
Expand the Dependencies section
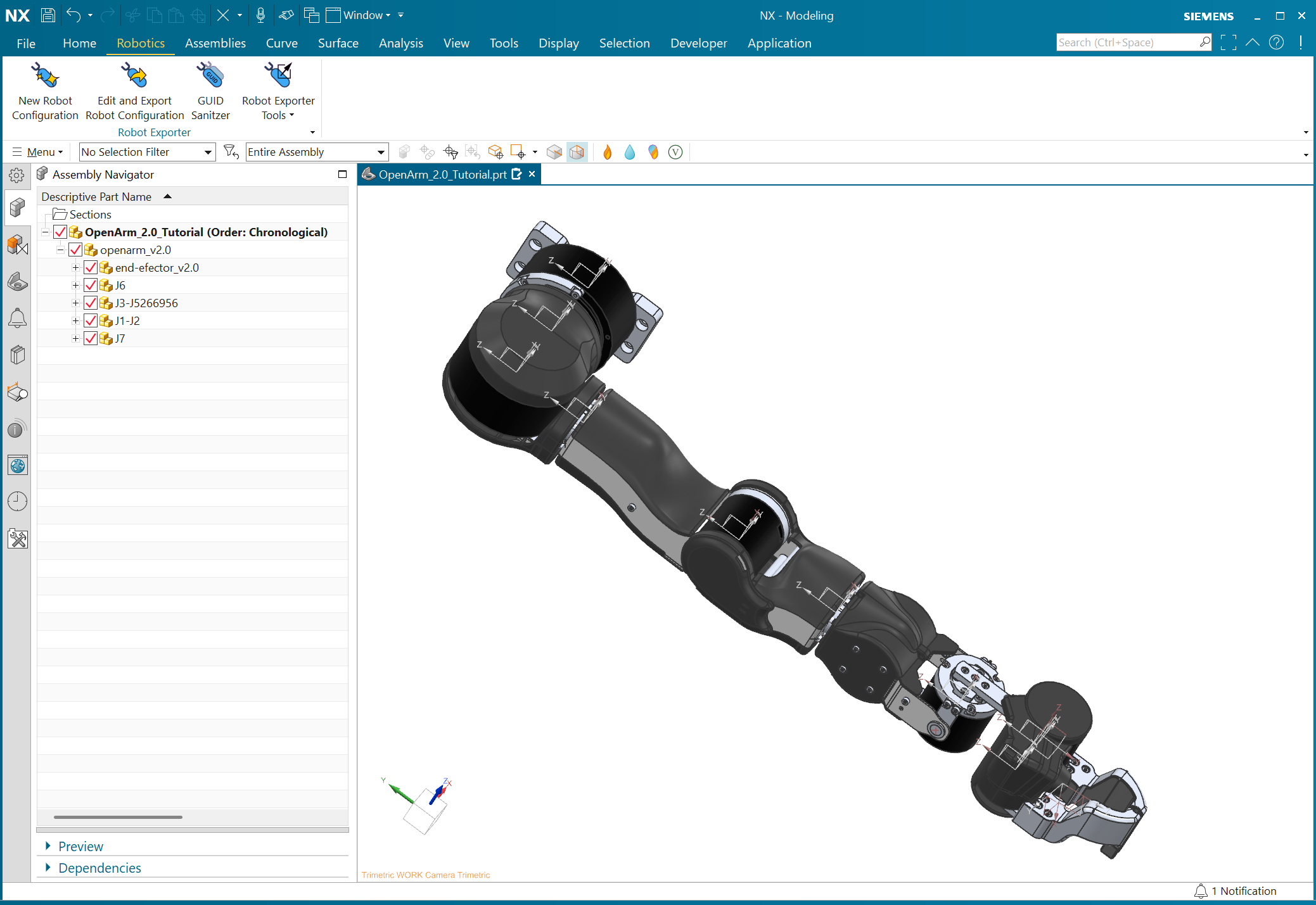tap(99, 868)
